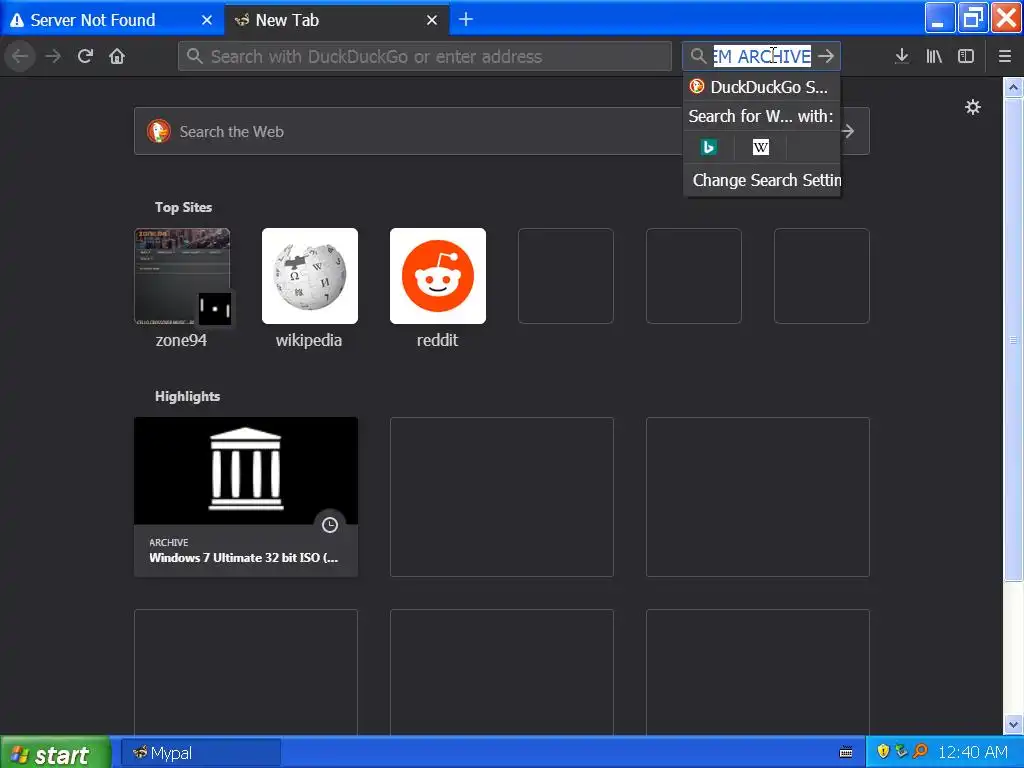The height and width of the screenshot is (768, 1024).
Task: Open the Home page icon
Action: tap(117, 56)
